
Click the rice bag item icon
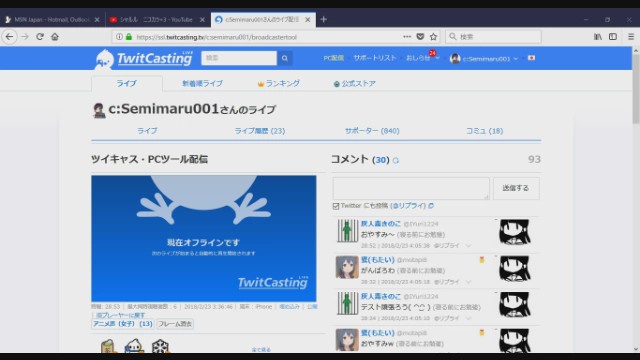[x=108, y=347]
